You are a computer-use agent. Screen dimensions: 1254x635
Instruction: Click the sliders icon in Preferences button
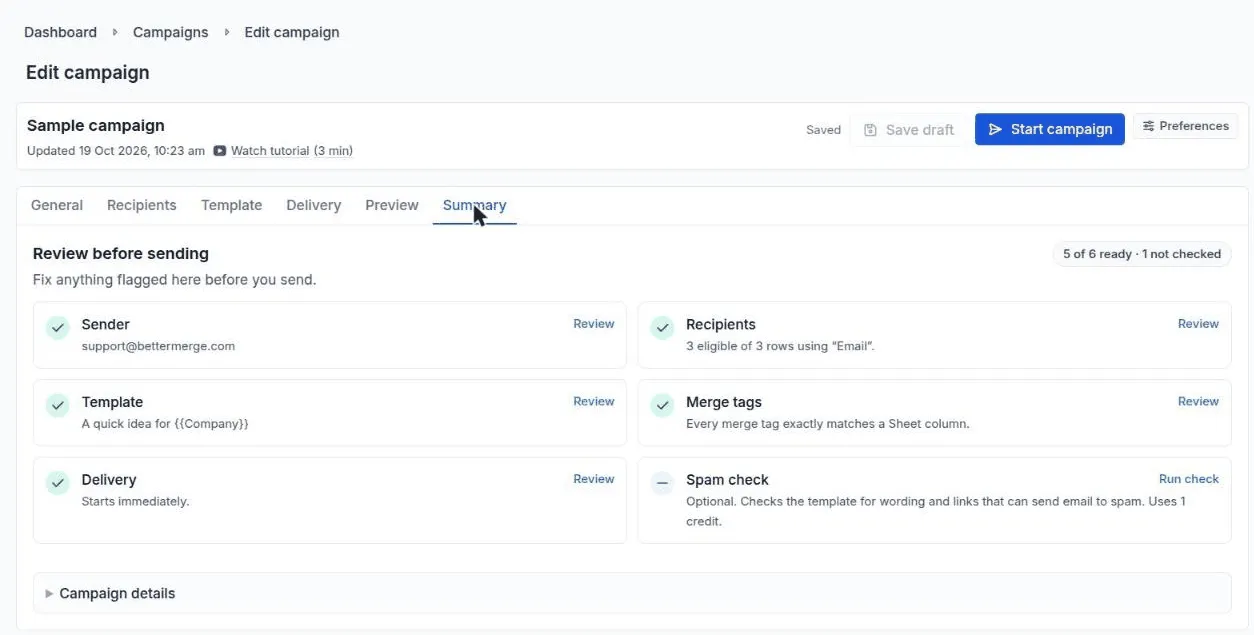(x=1149, y=126)
